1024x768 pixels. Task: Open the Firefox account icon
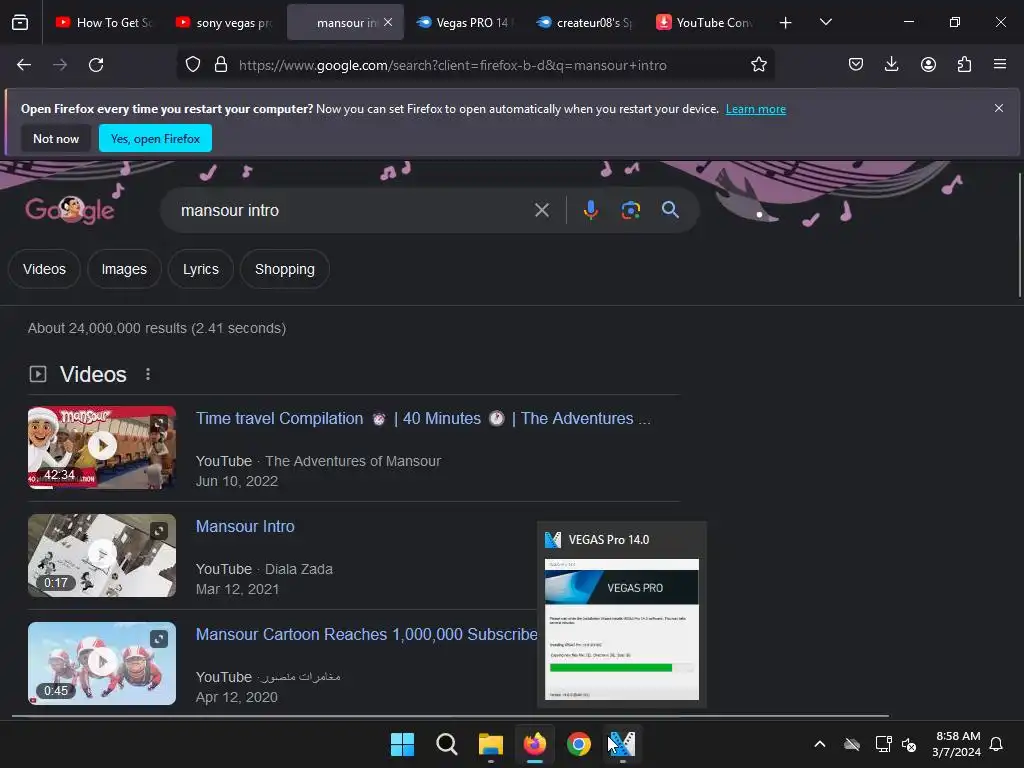click(x=928, y=65)
